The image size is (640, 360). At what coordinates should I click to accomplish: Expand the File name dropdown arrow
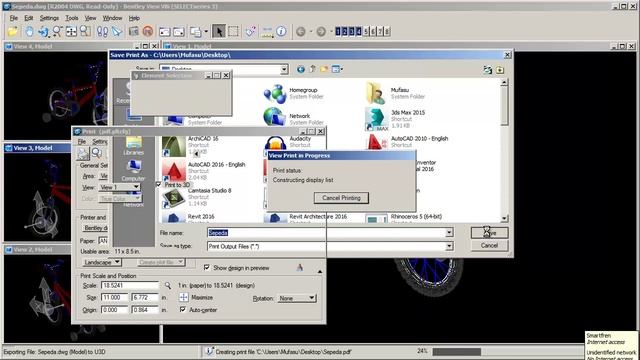point(449,233)
